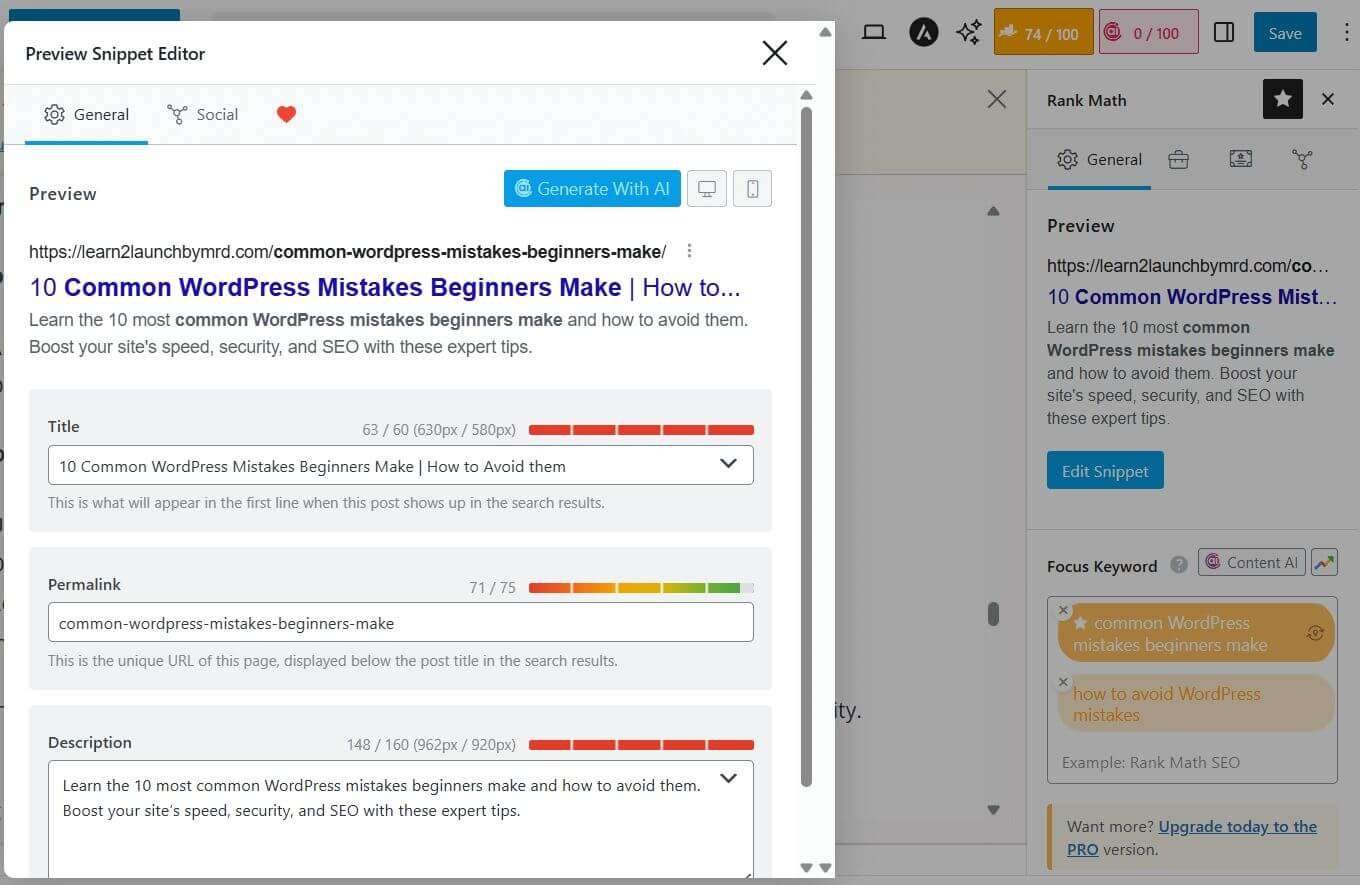1360x885 pixels.
Task: Click the Edit Snippet button
Action: pos(1105,470)
